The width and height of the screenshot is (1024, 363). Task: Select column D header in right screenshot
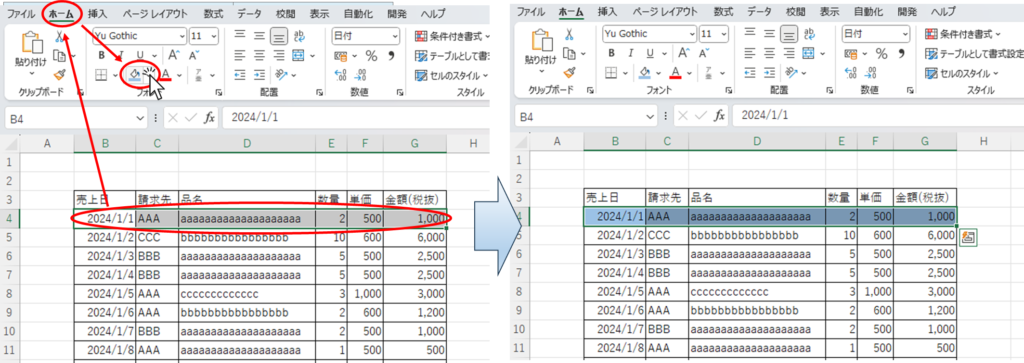click(x=757, y=142)
